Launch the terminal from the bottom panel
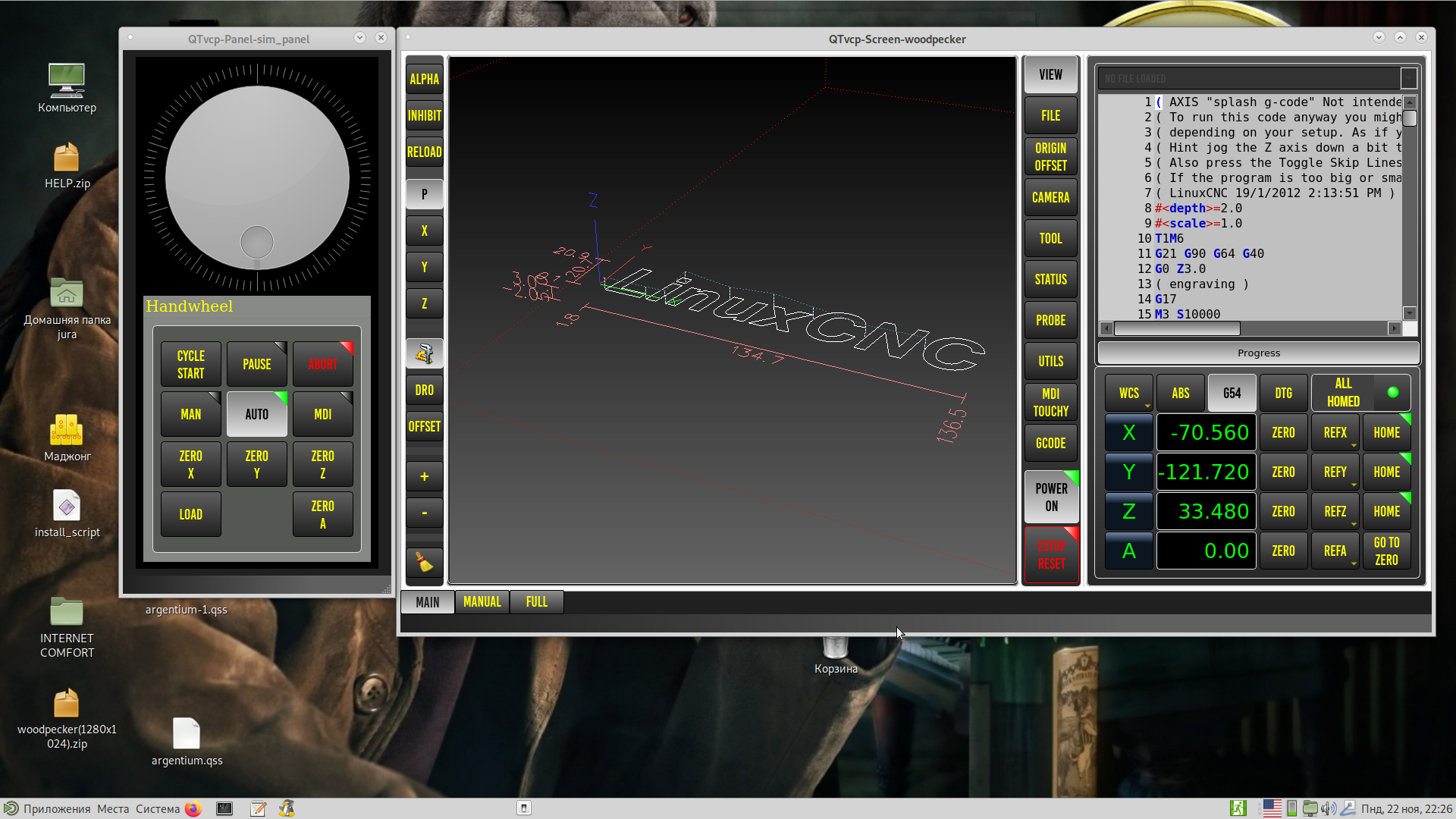The image size is (1456, 819). coord(224,808)
